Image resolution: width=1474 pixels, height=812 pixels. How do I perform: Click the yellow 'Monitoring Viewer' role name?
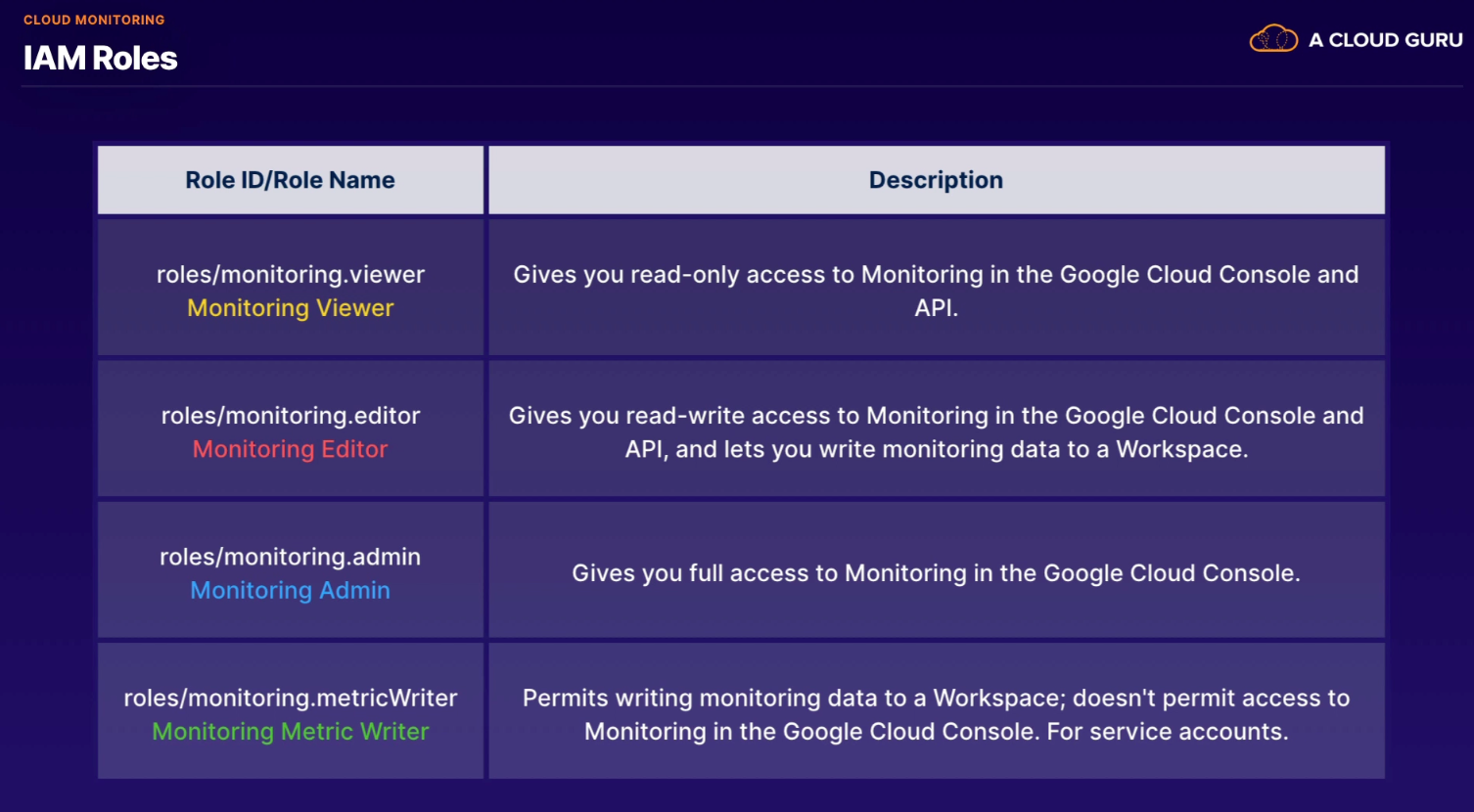coord(291,308)
